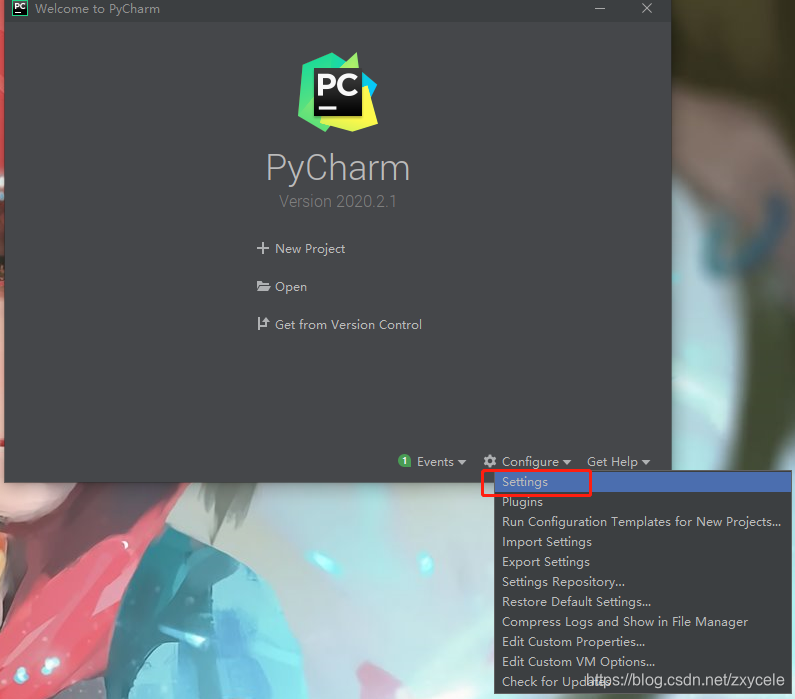Select Check for Updates menu entry

point(642,682)
